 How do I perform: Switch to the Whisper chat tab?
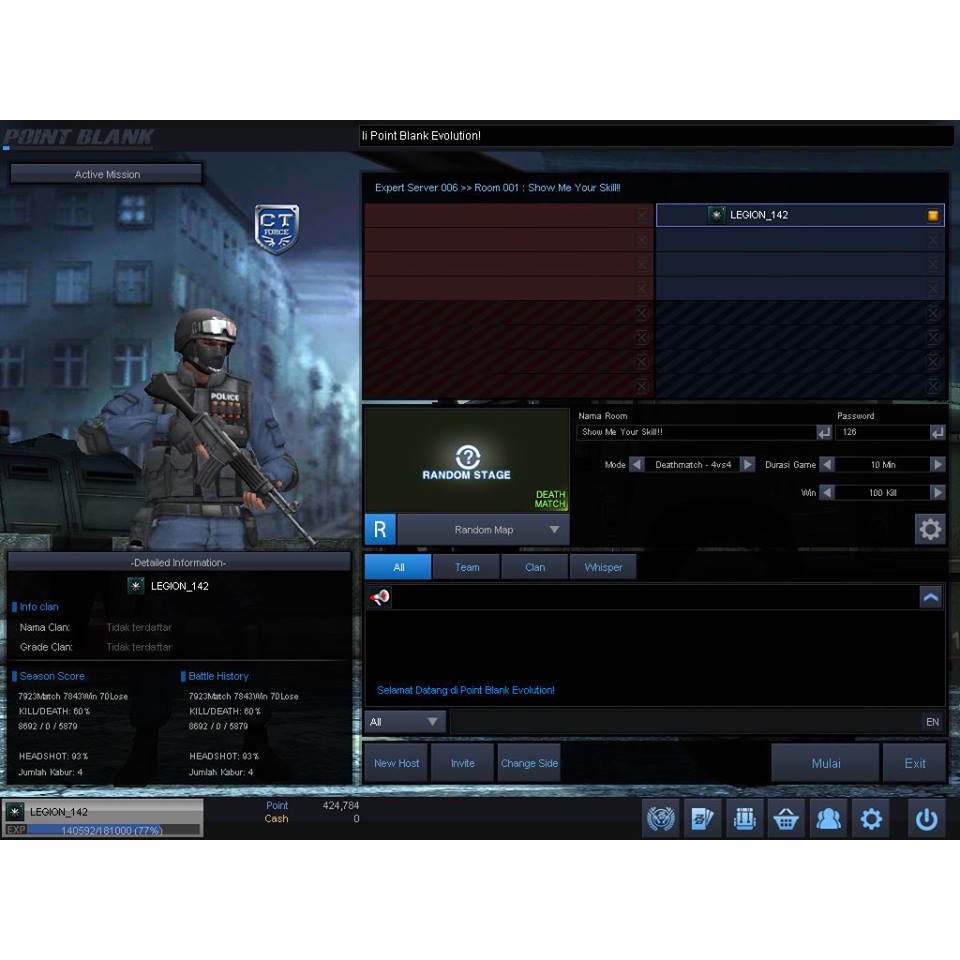point(602,567)
